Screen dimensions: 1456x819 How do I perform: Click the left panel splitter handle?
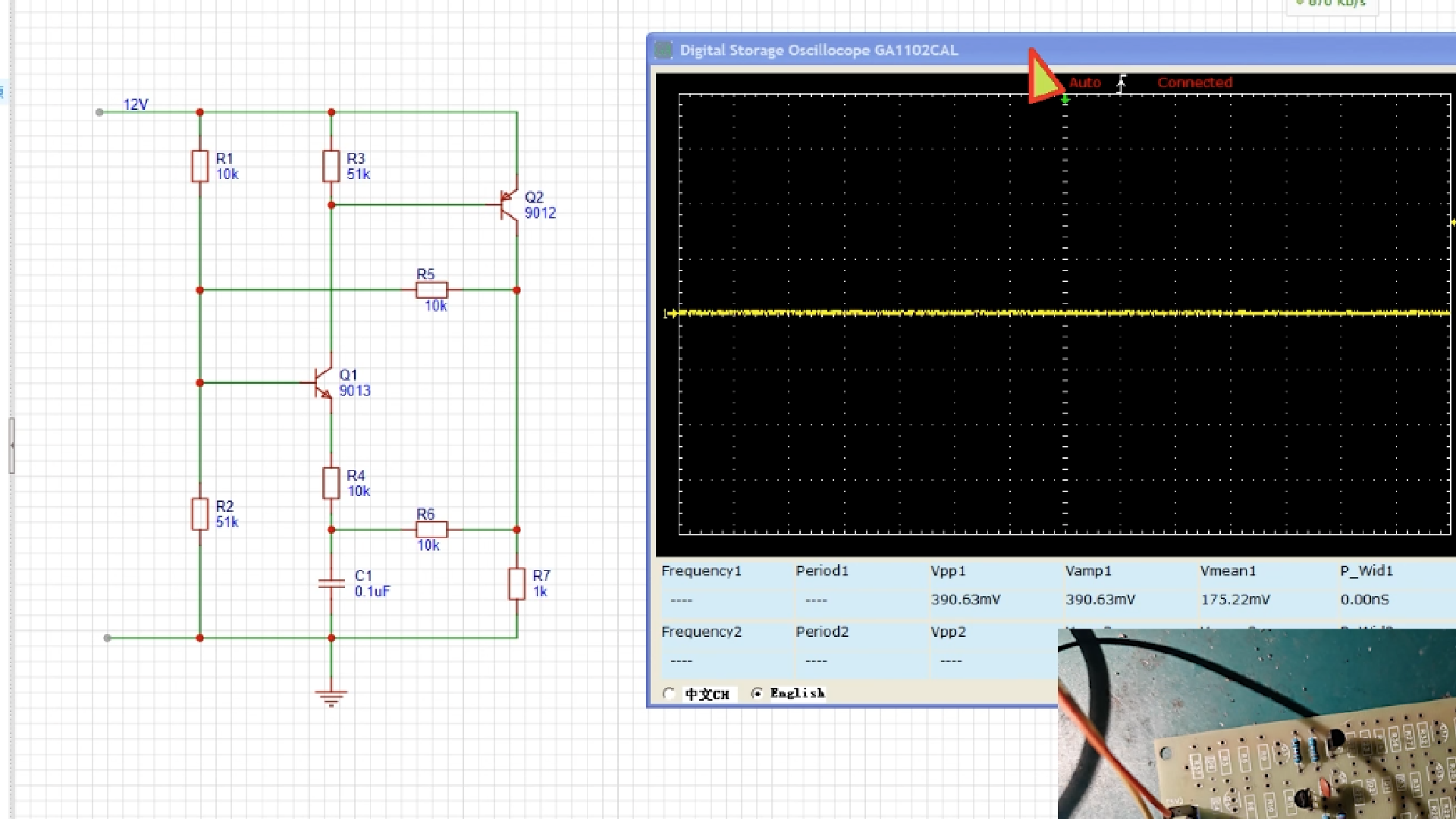coord(11,445)
